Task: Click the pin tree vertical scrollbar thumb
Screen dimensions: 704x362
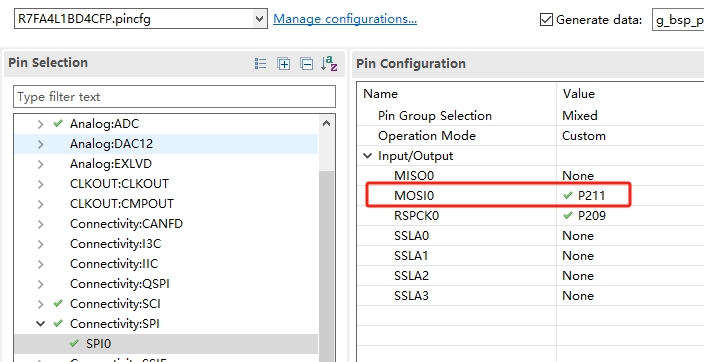Action: [326, 265]
